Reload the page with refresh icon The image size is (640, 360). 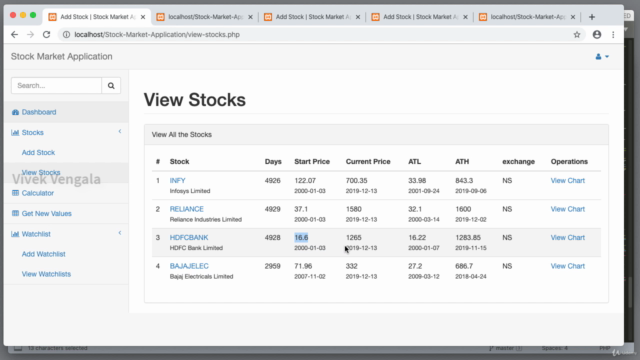tap(47, 35)
